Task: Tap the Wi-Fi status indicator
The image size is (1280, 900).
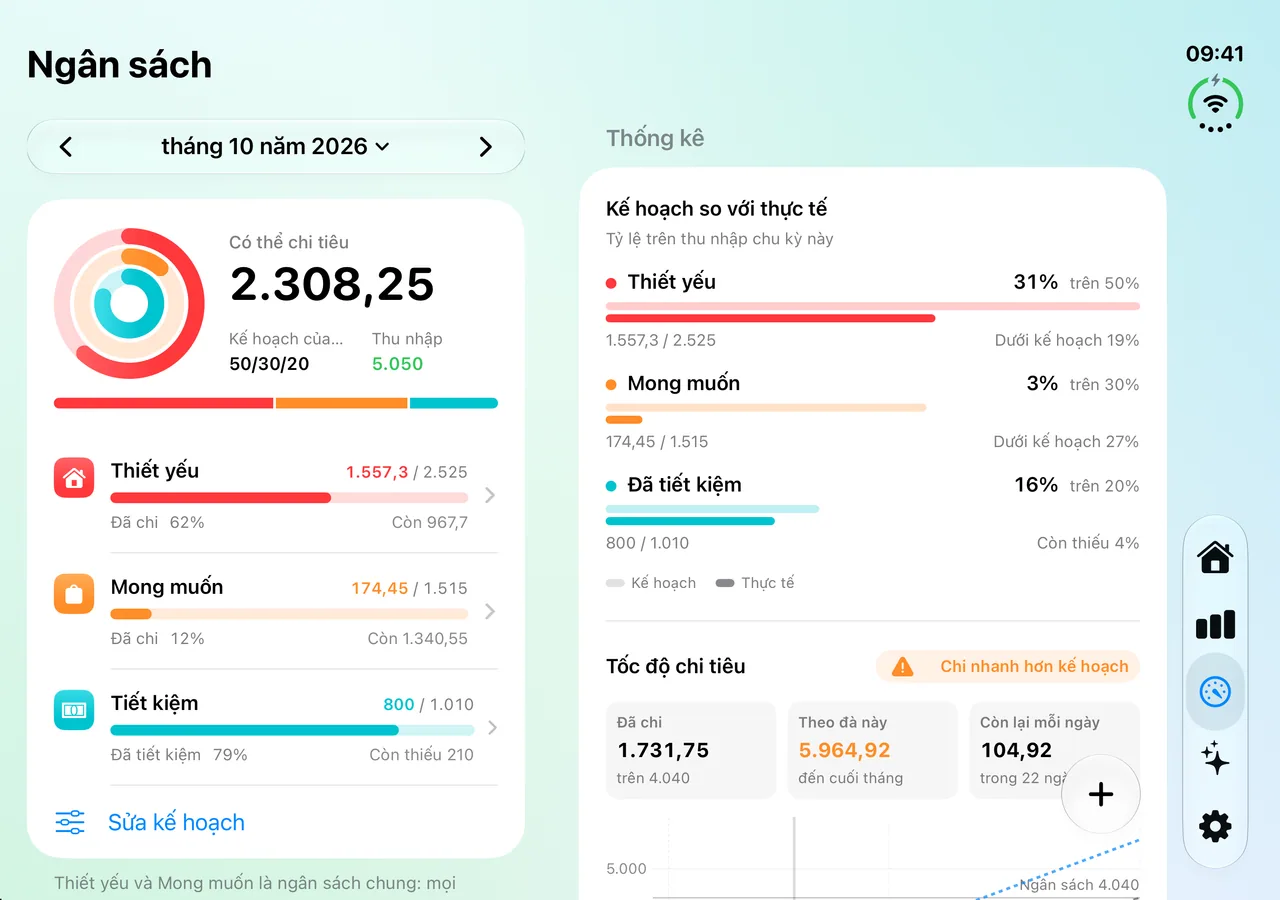Action: point(1215,103)
